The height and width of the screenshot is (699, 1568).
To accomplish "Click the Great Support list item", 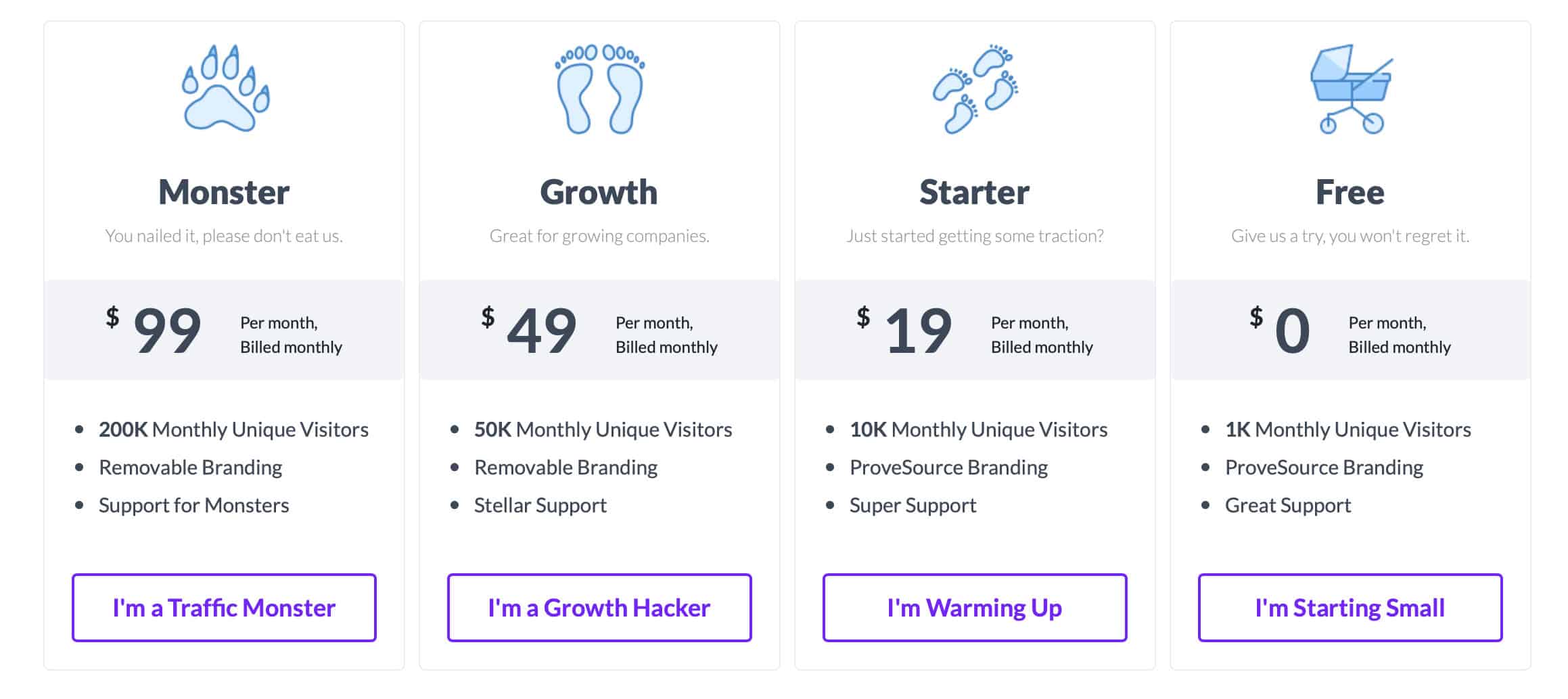I will coord(1288,506).
